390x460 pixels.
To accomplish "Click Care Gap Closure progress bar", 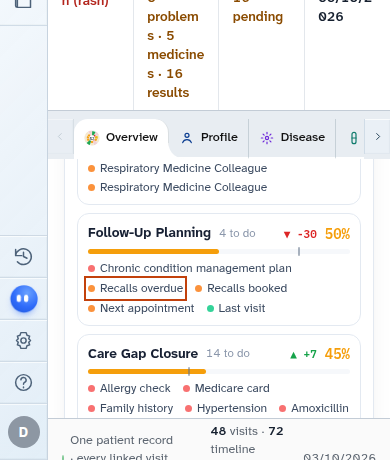I will point(219,371).
